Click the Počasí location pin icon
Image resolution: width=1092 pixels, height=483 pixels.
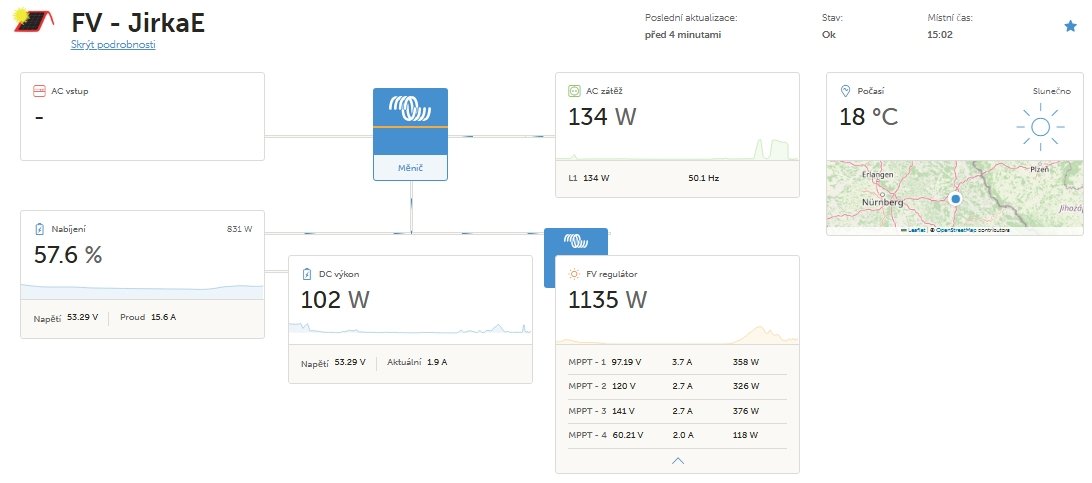(x=845, y=91)
